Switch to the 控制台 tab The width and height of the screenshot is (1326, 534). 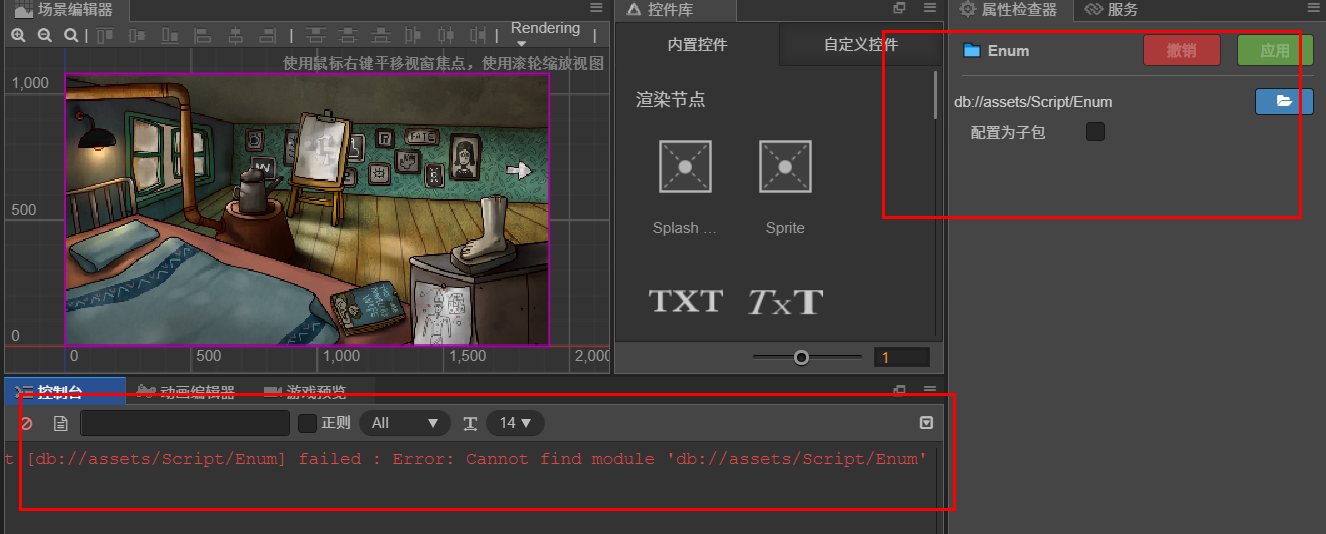(64, 392)
